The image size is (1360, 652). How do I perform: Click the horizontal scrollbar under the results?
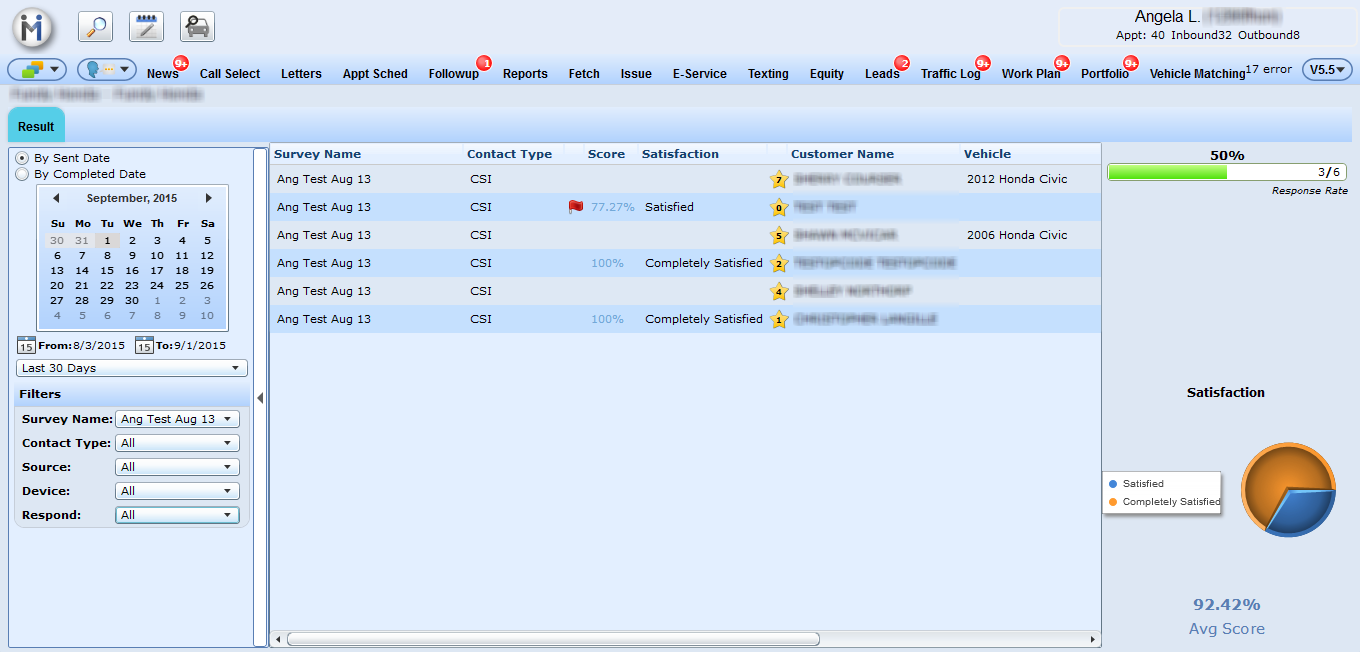pyautogui.click(x=552, y=639)
